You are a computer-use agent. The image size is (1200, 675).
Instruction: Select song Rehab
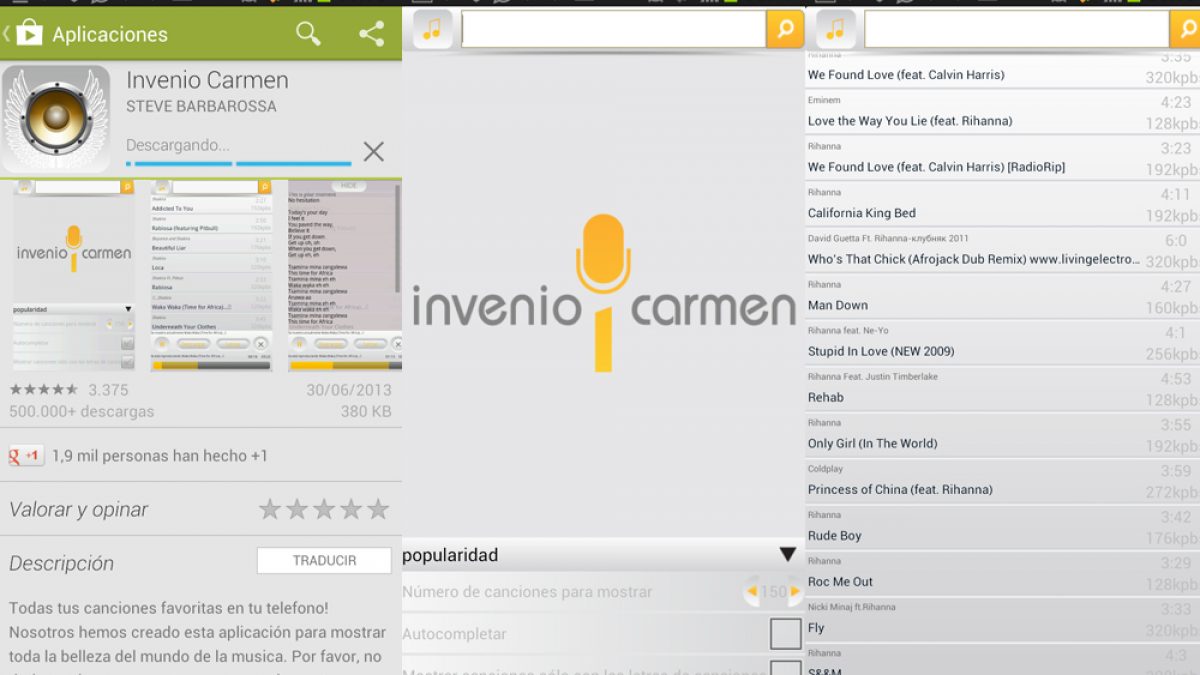tap(1002, 387)
